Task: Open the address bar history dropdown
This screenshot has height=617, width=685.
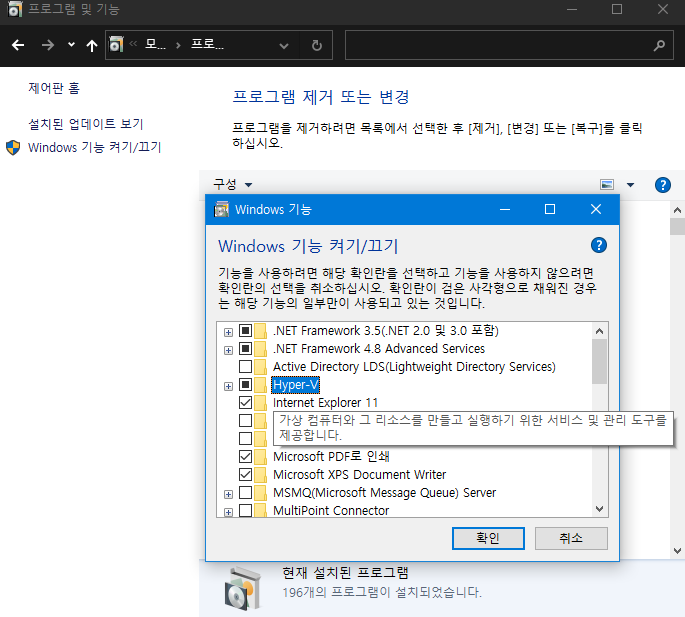Action: (284, 45)
